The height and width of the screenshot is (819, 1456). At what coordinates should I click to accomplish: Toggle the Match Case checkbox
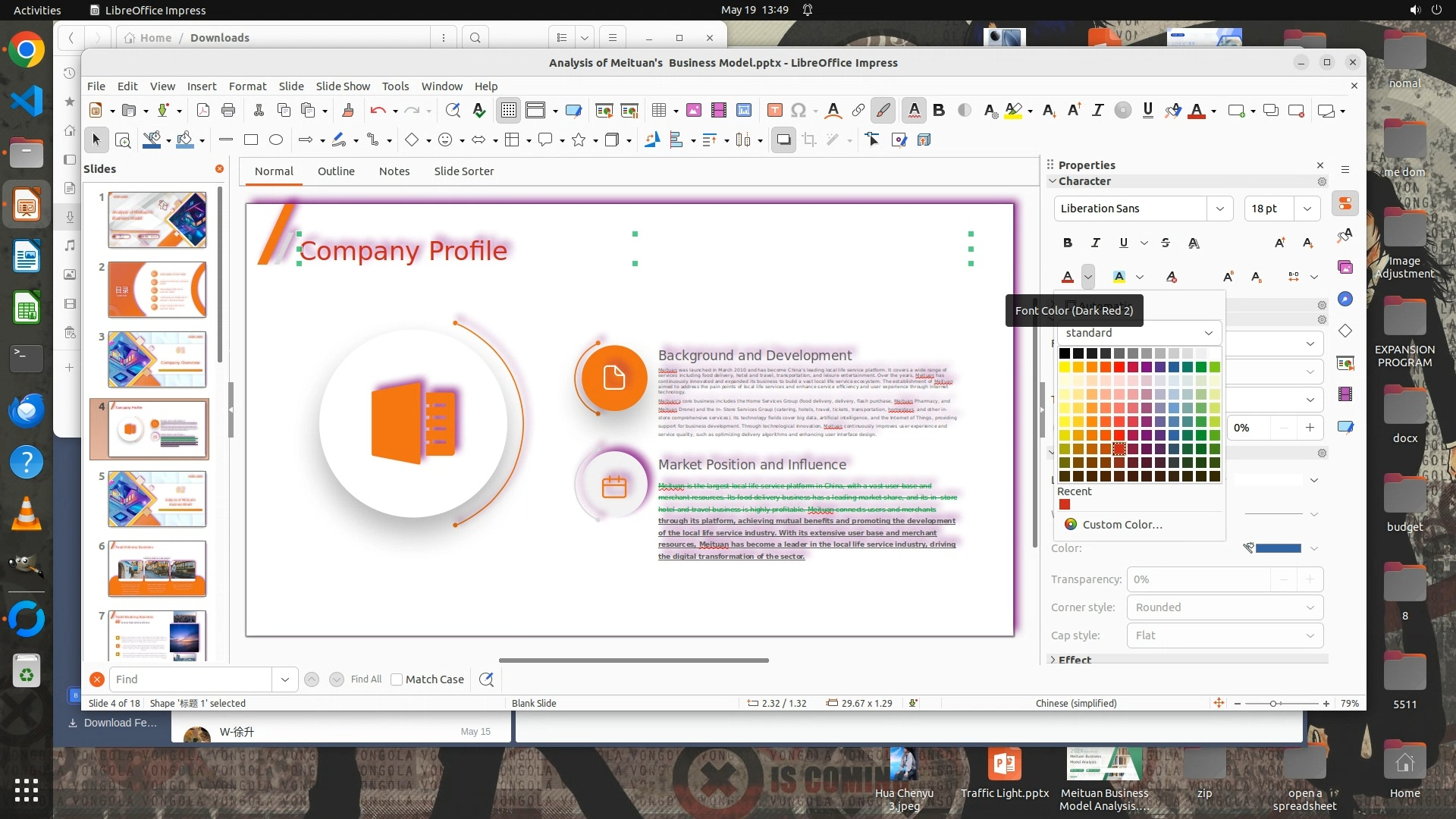pos(397,679)
